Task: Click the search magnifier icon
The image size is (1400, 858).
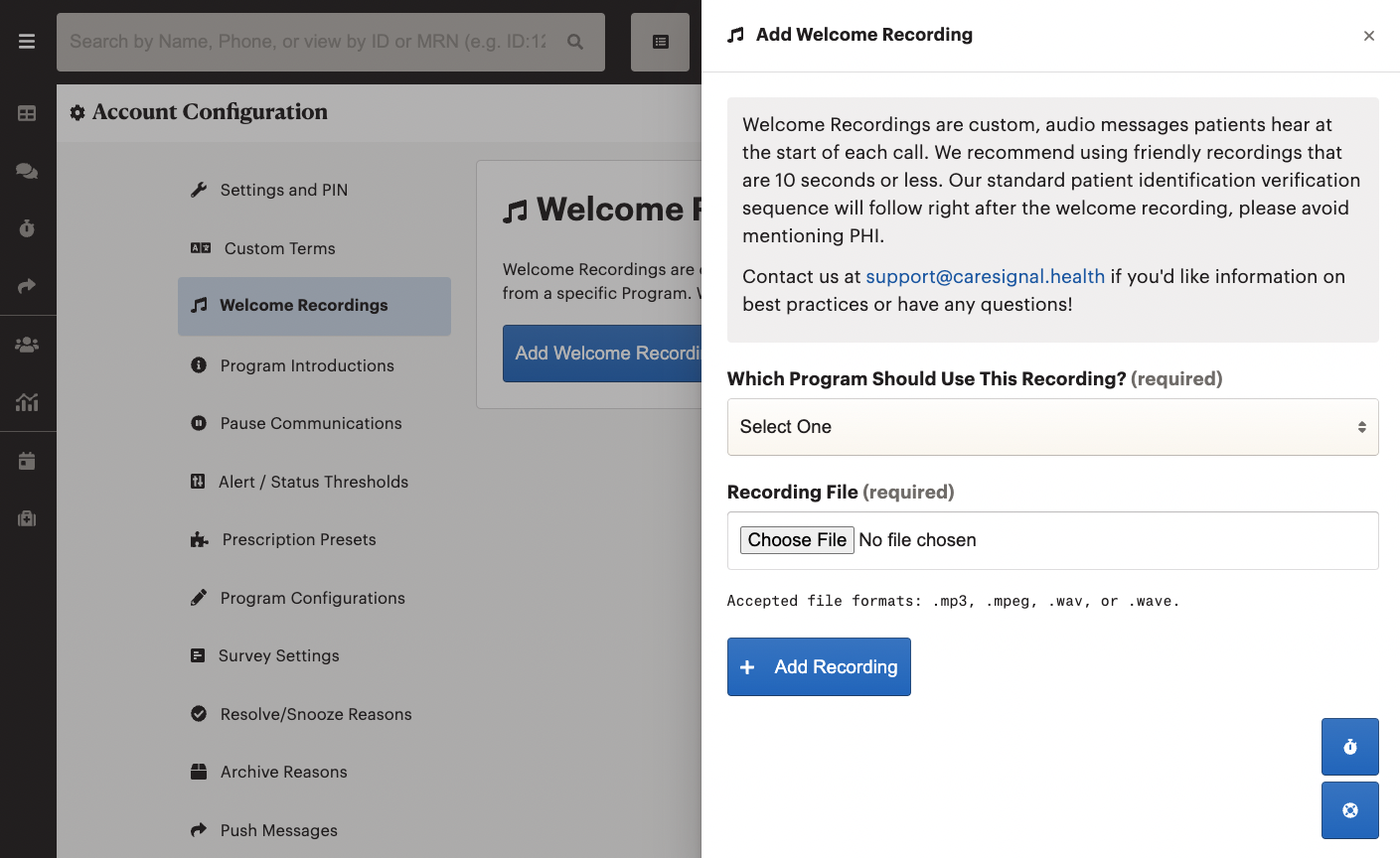Action: 575,42
